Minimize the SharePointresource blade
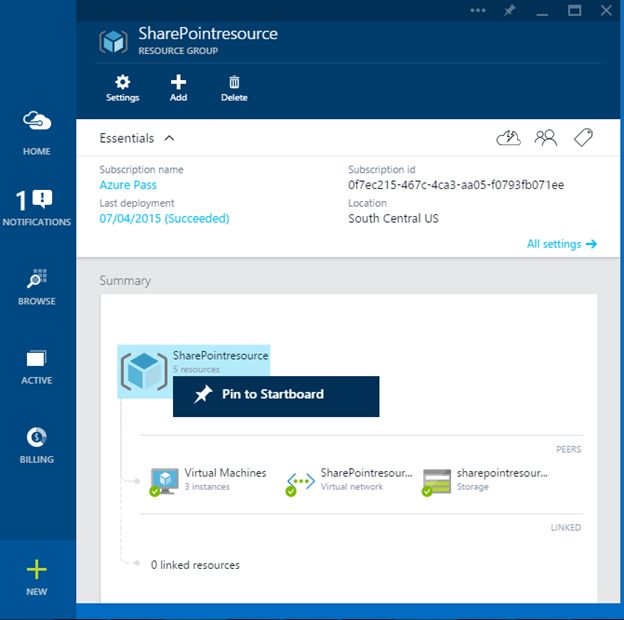 tap(542, 14)
